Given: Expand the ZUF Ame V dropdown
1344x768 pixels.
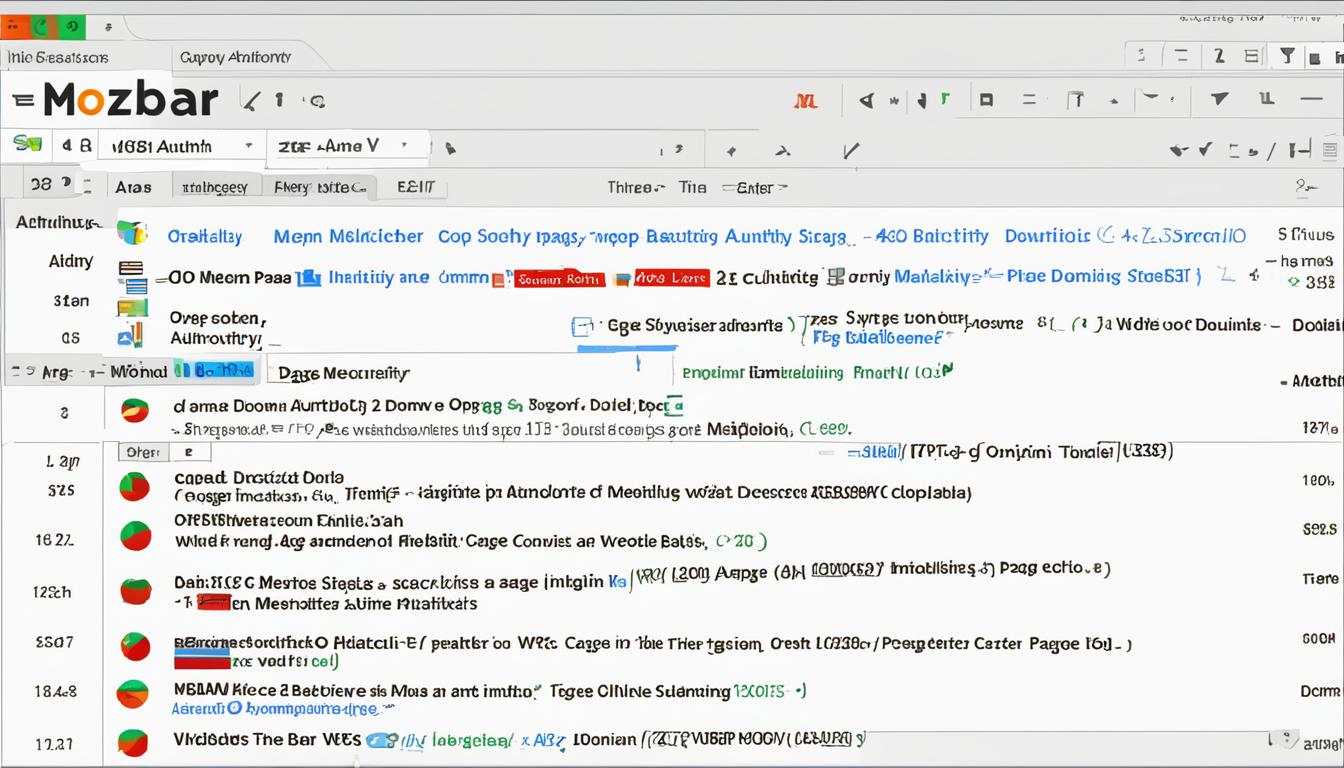Looking at the screenshot, I should coord(345,146).
